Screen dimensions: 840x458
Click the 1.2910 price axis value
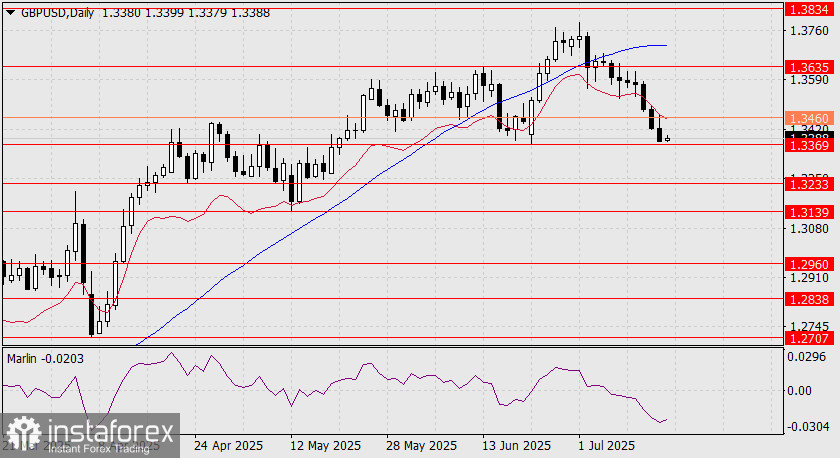(x=809, y=278)
